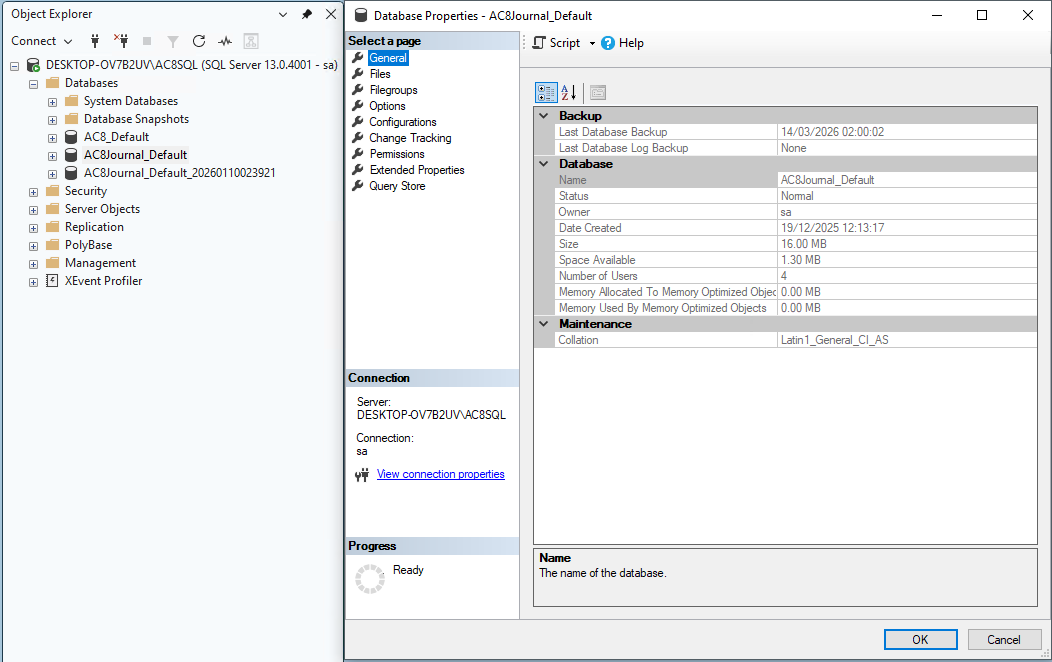Expand Database Snapshots folder
1052x662 pixels.
point(52,120)
